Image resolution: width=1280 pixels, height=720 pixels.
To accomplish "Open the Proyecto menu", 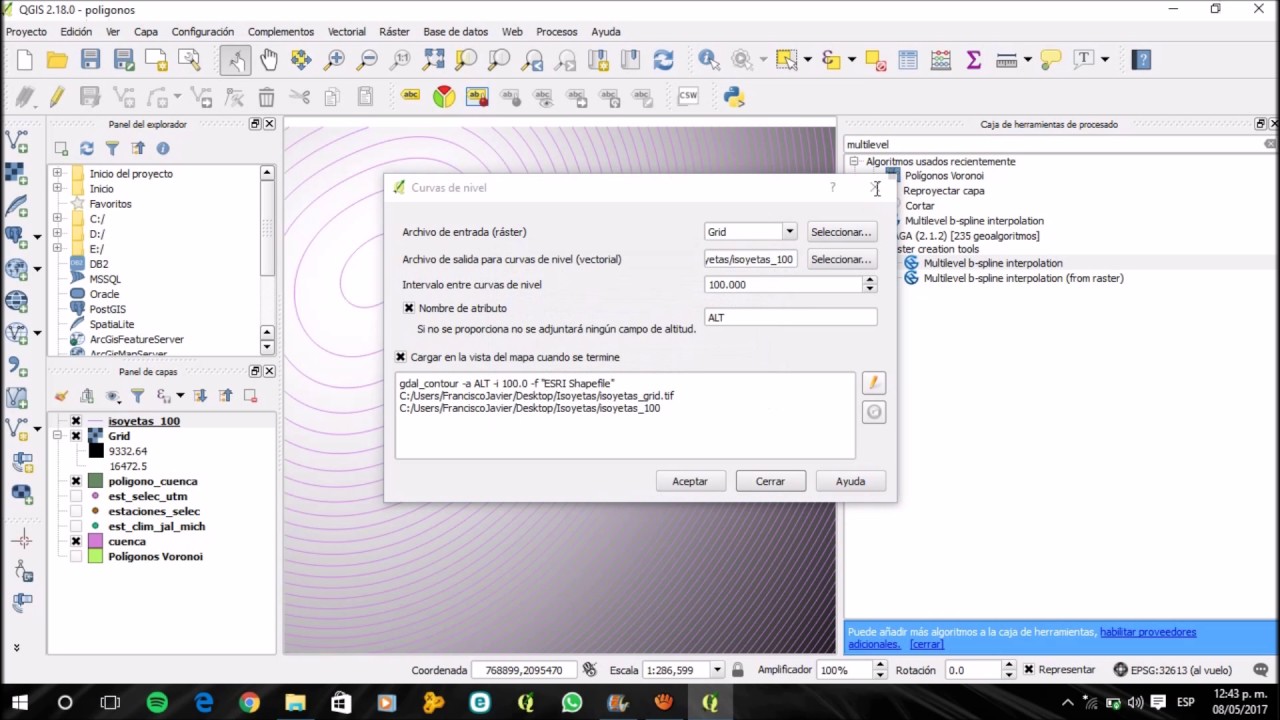I will 26,32.
